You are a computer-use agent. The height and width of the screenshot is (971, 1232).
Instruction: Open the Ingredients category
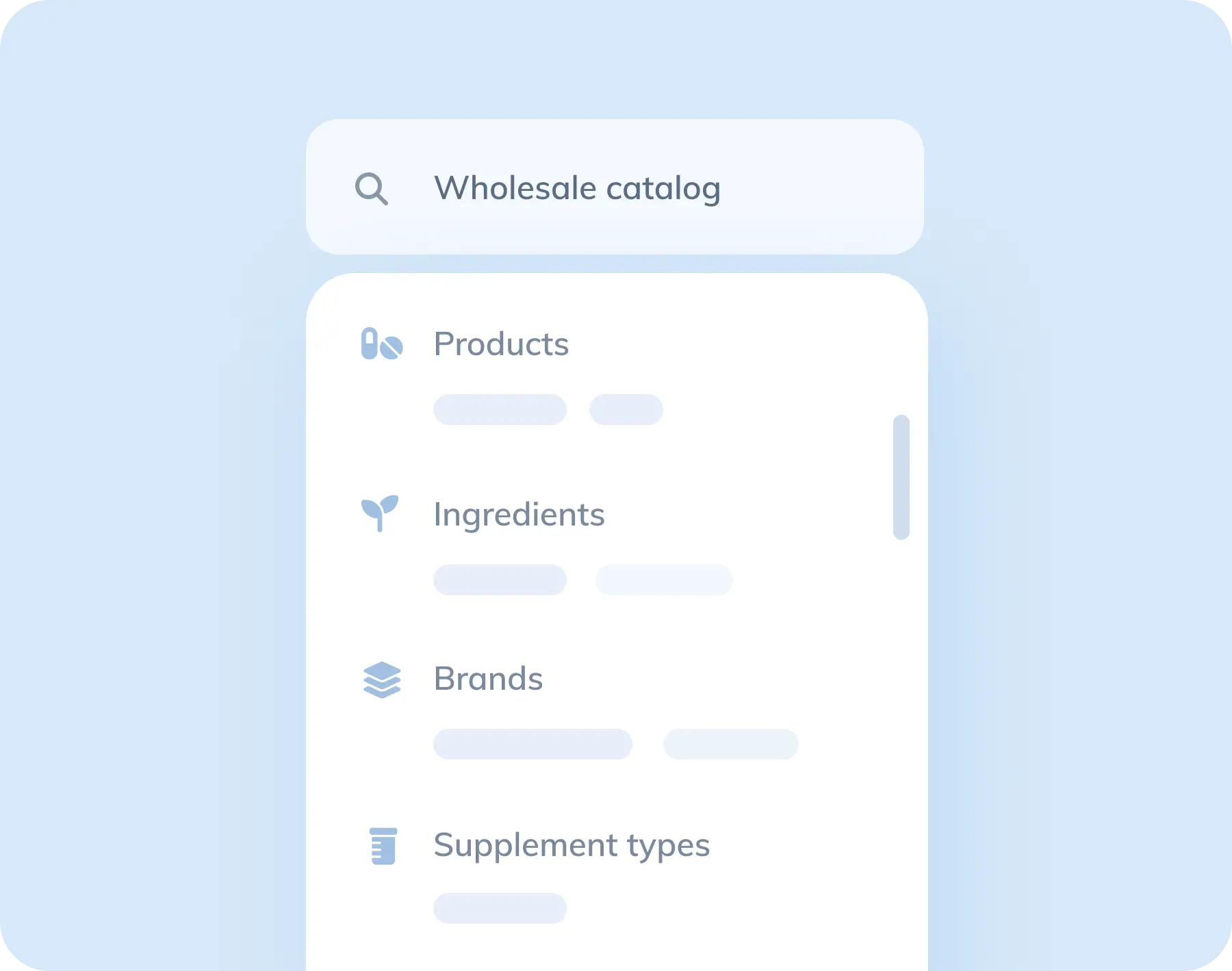click(519, 515)
